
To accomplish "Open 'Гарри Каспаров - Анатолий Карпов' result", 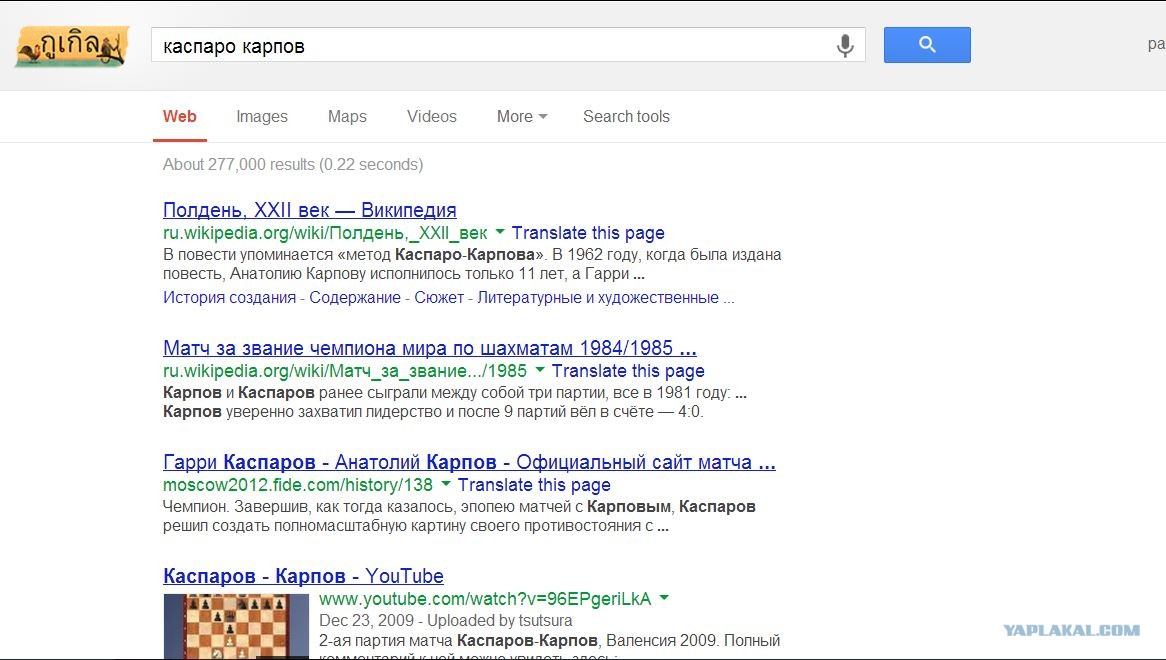I will pos(469,462).
